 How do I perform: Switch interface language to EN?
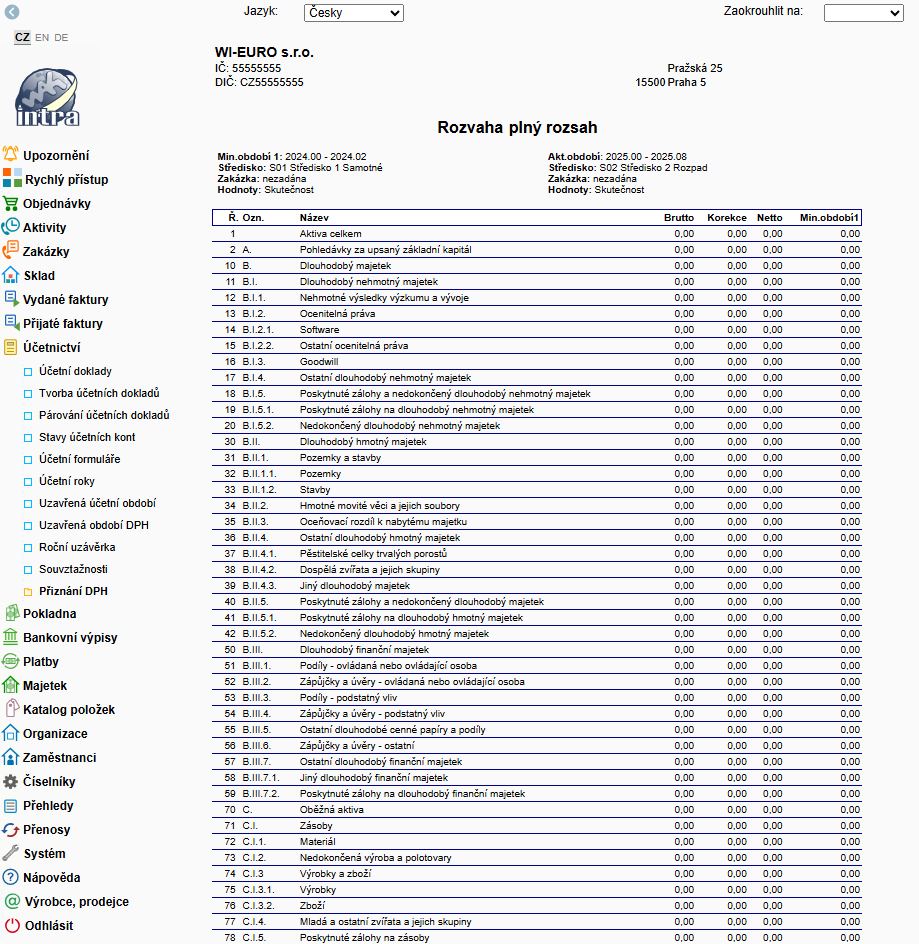coord(42,38)
